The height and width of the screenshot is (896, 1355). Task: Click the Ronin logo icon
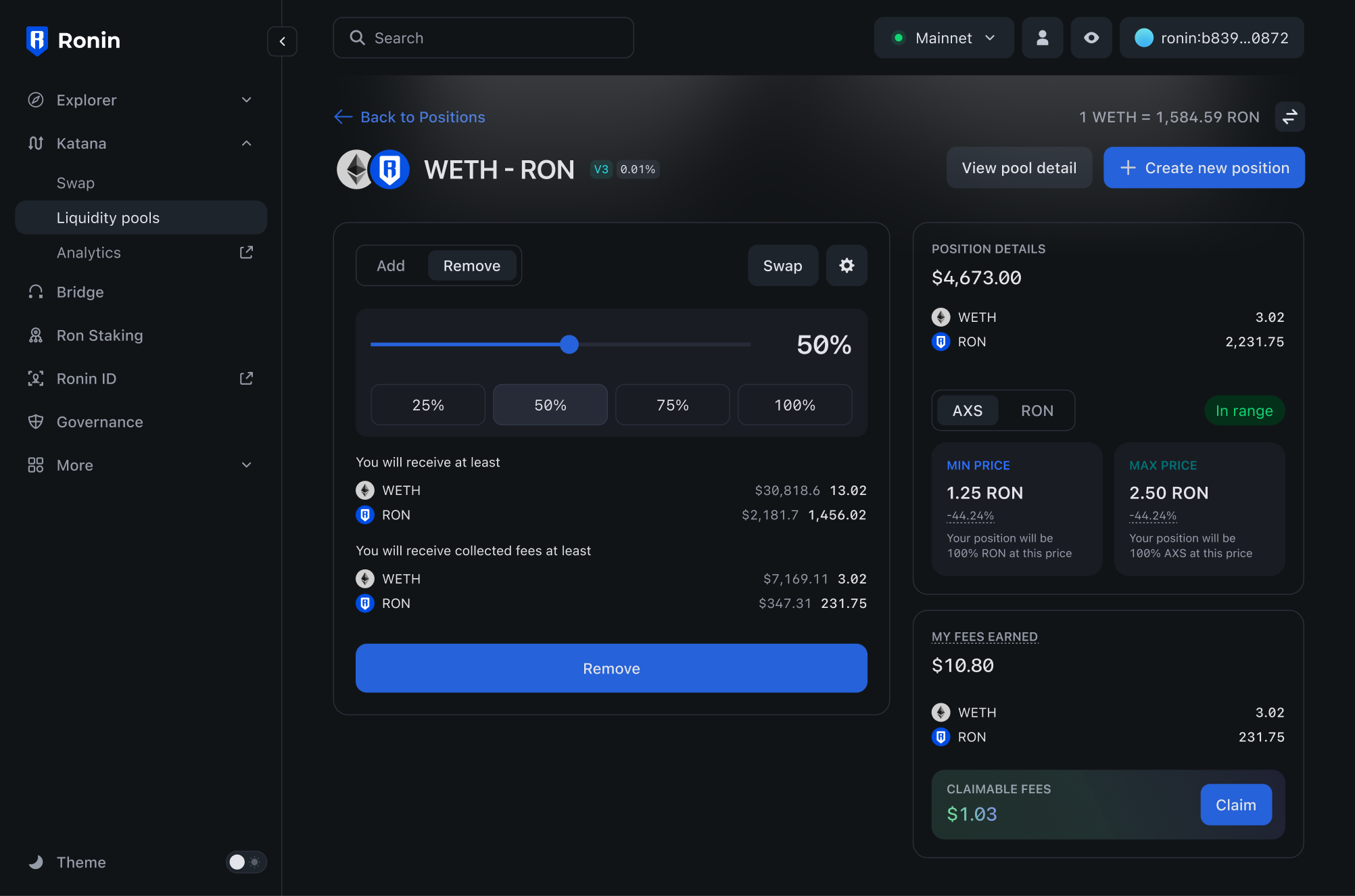click(37, 40)
